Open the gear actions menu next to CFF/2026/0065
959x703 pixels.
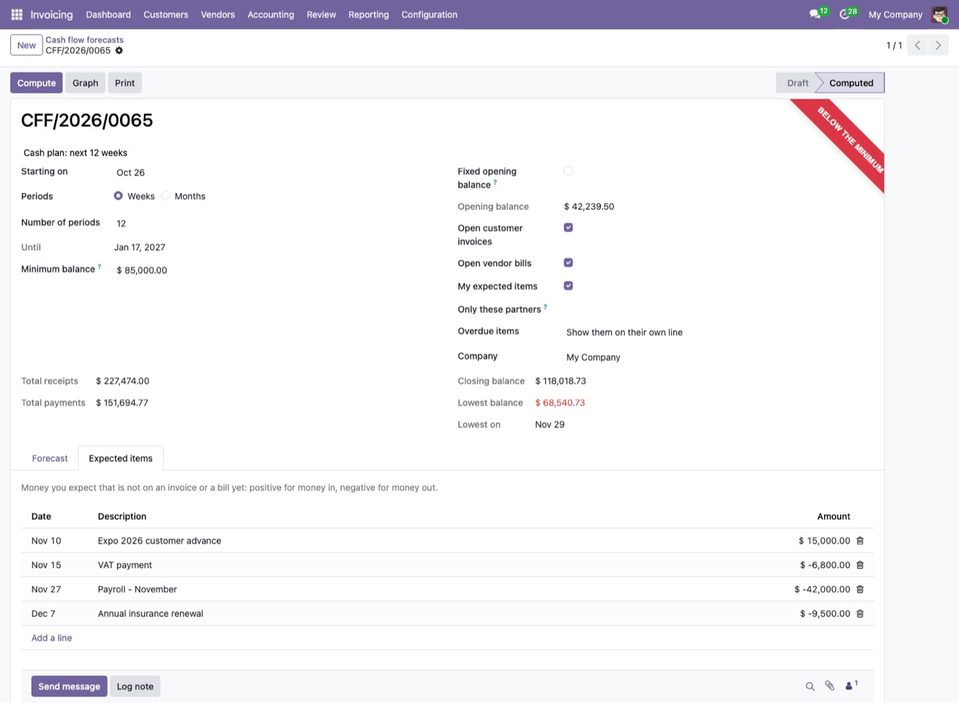119,51
